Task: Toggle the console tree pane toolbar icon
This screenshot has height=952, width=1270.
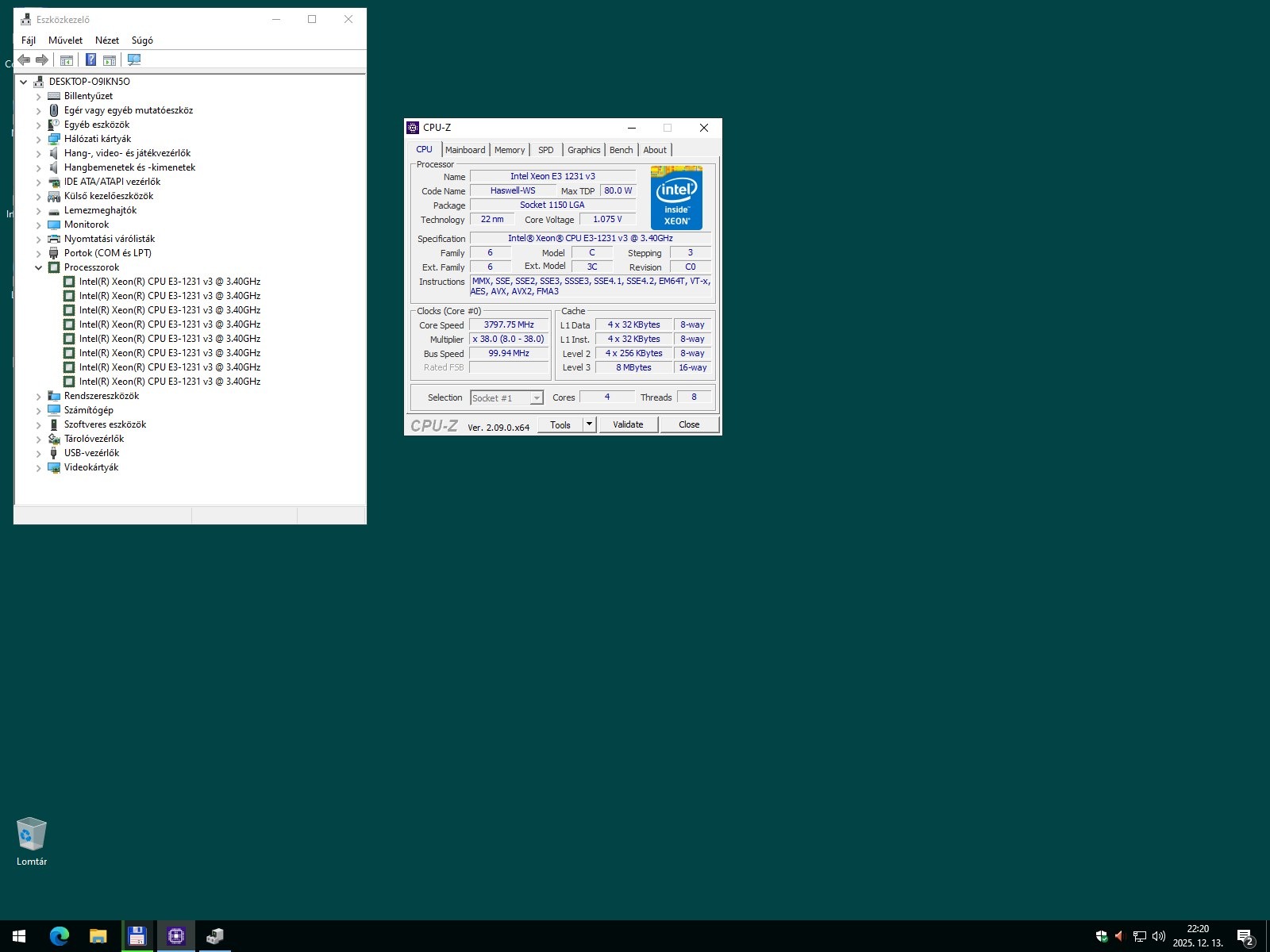Action: (x=67, y=59)
